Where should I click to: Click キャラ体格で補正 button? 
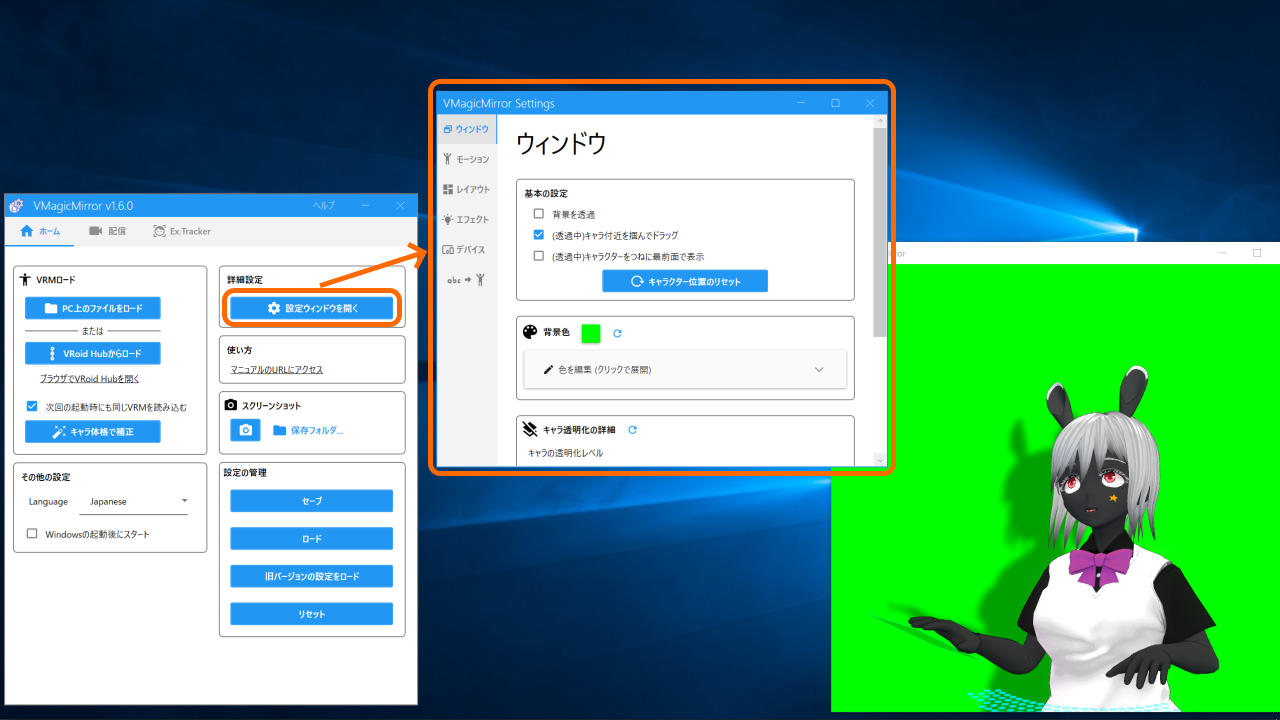(93, 431)
